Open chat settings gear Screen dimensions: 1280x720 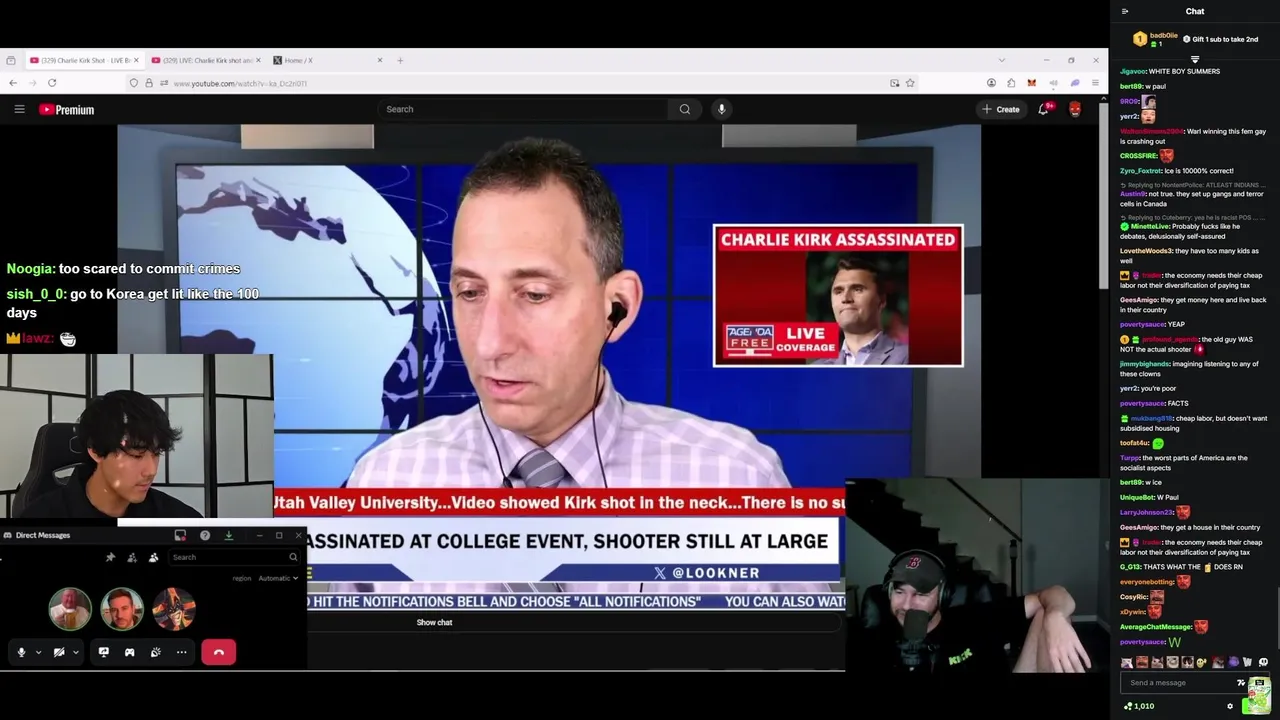[x=1230, y=706]
